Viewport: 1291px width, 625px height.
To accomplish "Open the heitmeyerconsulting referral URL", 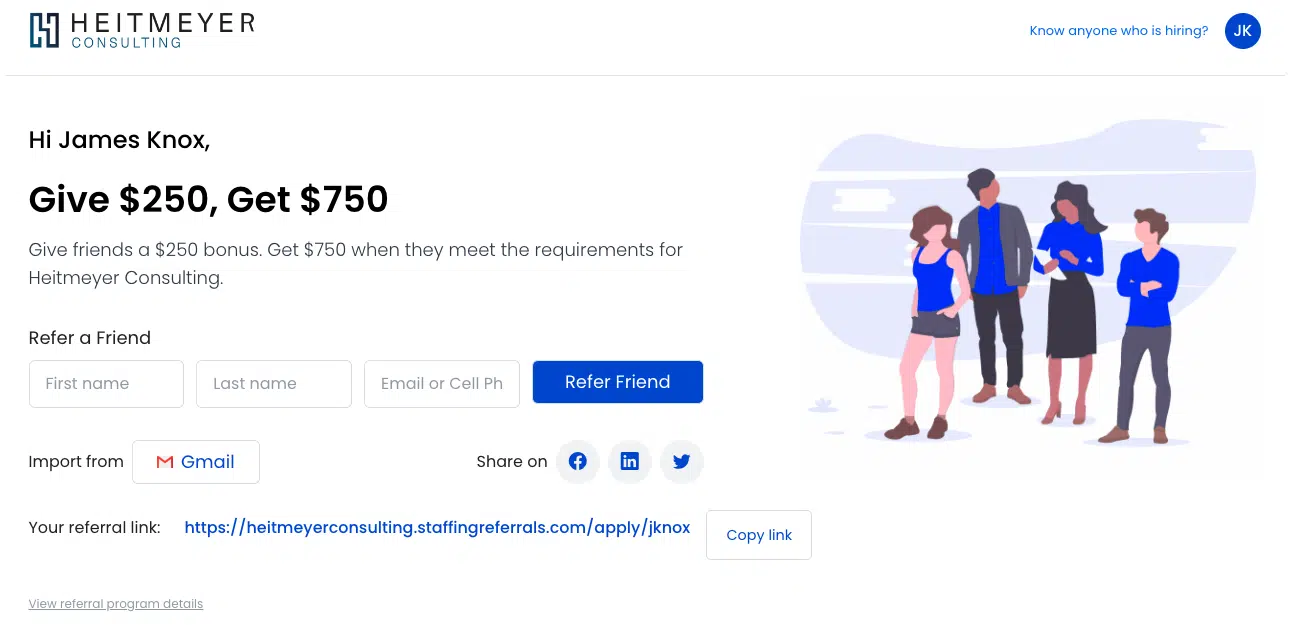I will 437,527.
